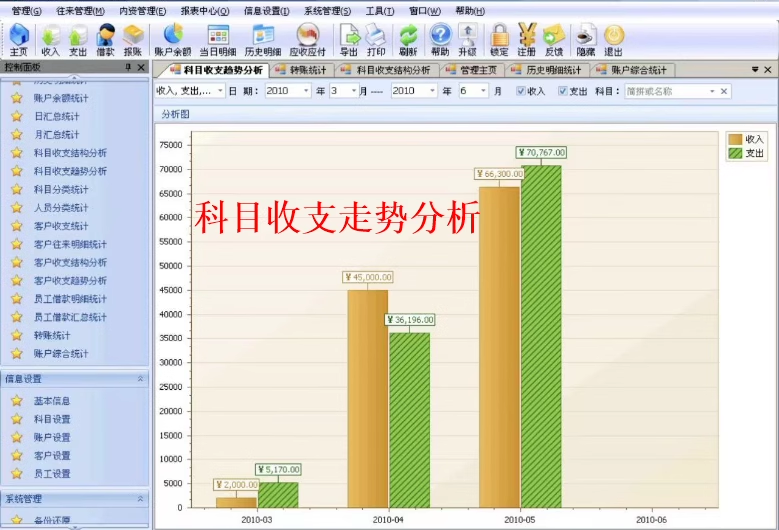779x530 pixels.
Task: Click the 隐藏 hide icon
Action: coord(586,39)
